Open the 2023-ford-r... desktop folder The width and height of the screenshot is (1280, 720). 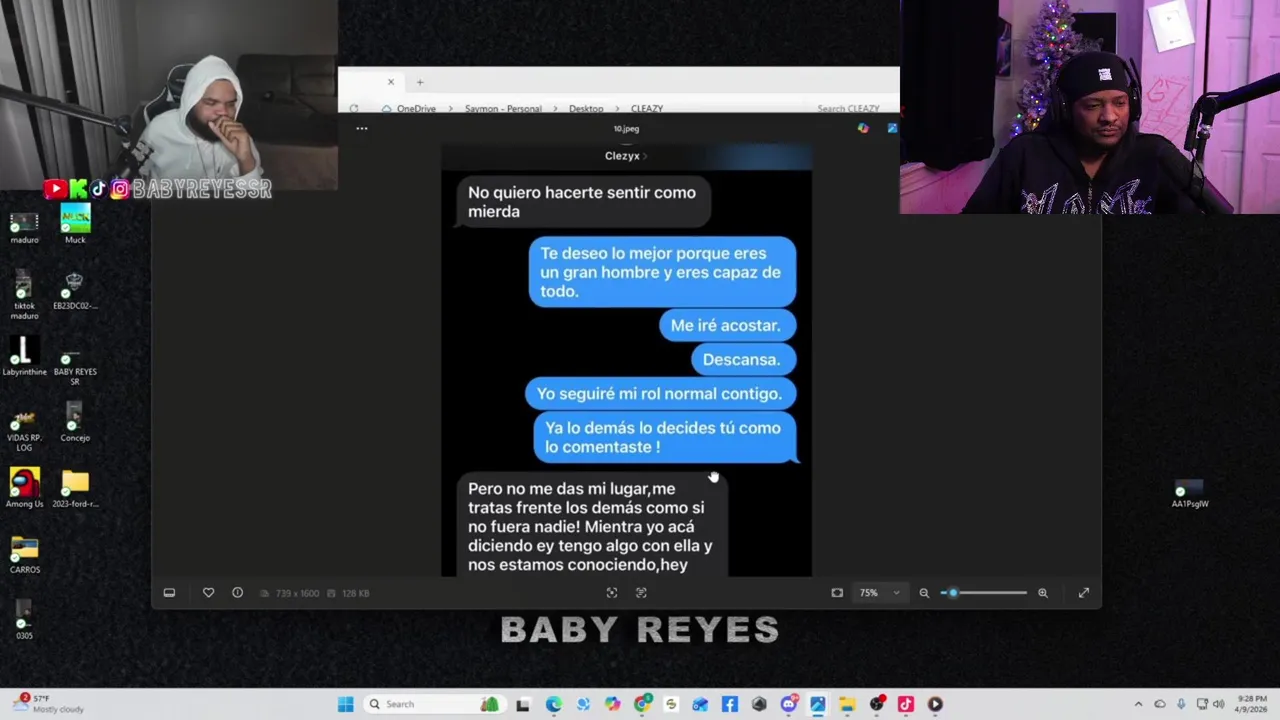tap(75, 490)
